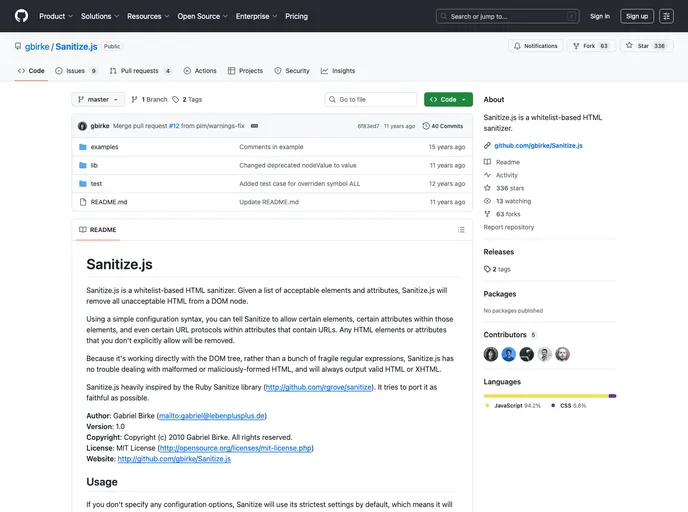Open the green Code dropdown button

[448, 100]
